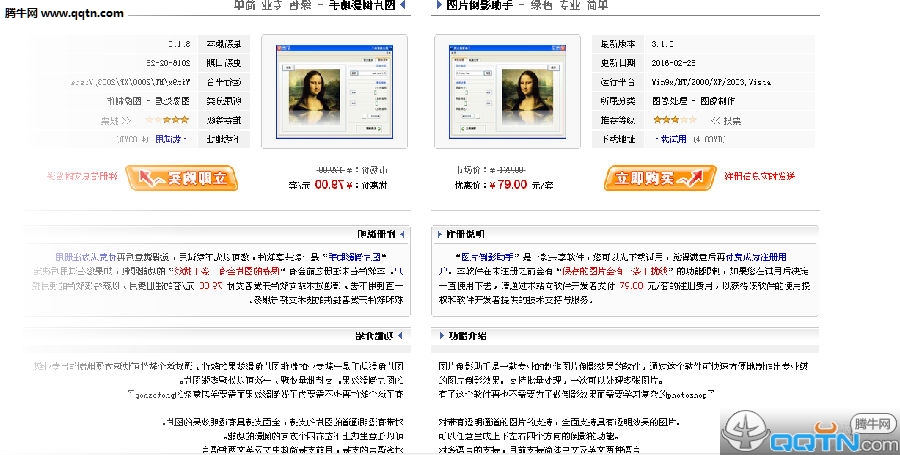
Task: Click the update date 2016-02-23
Action: click(x=673, y=63)
